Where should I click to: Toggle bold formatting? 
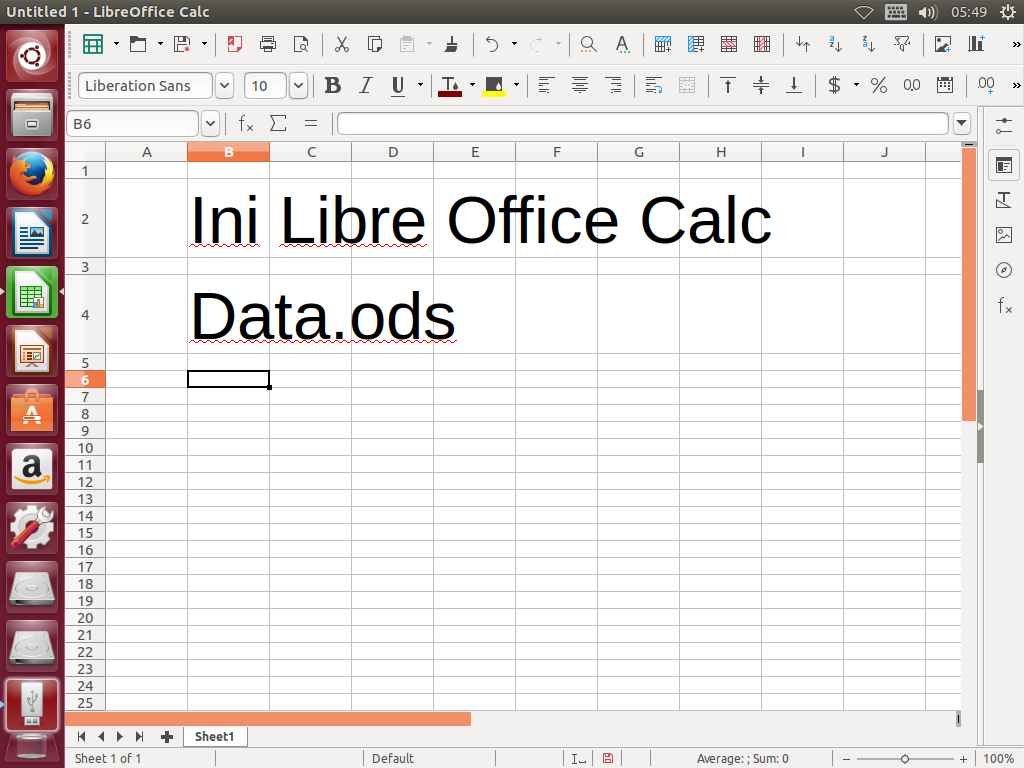pyautogui.click(x=333, y=86)
